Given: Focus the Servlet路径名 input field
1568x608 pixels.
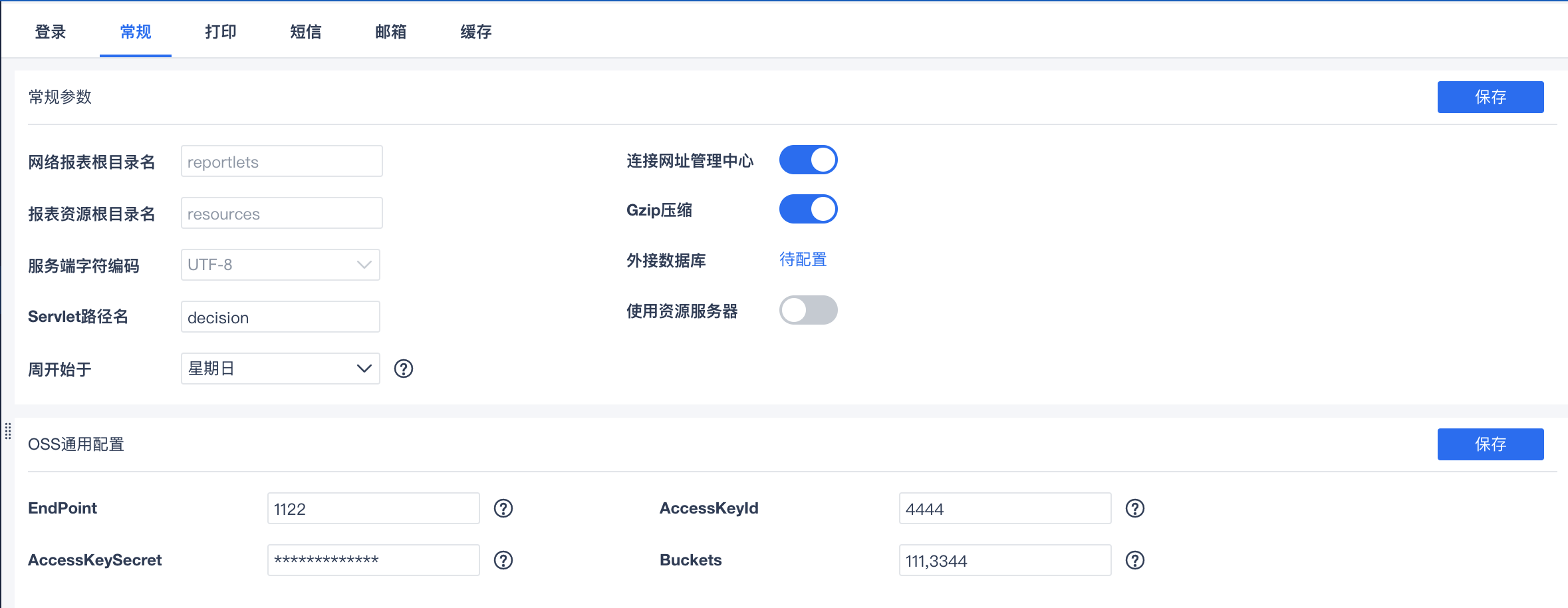Looking at the screenshot, I should [280, 317].
